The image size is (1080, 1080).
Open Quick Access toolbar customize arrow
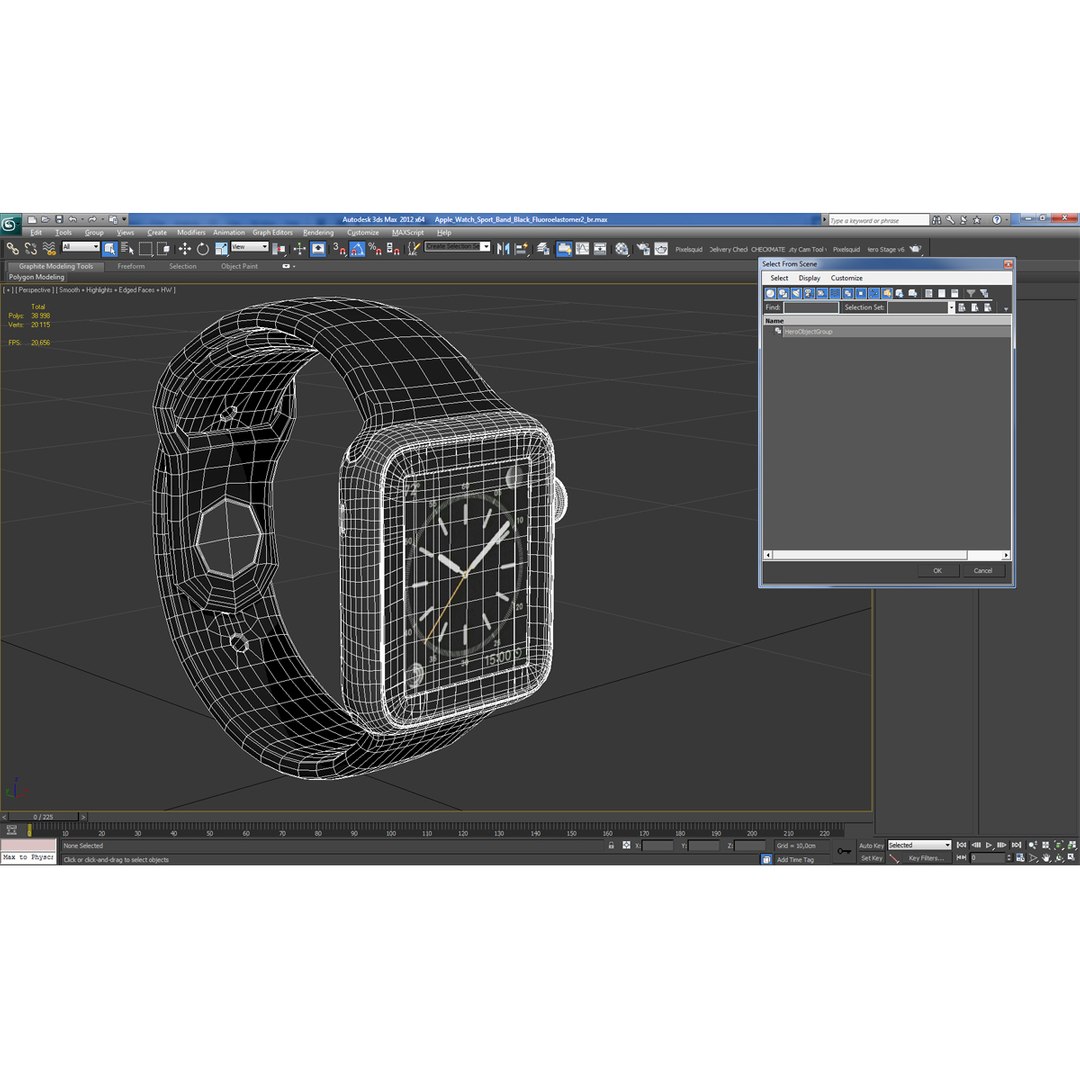pos(125,219)
